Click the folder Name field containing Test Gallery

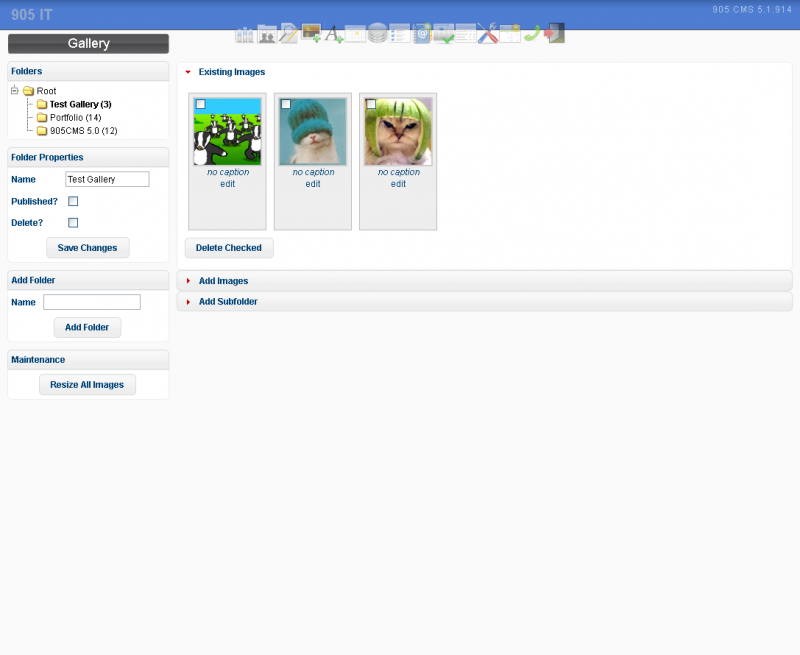tap(107, 179)
